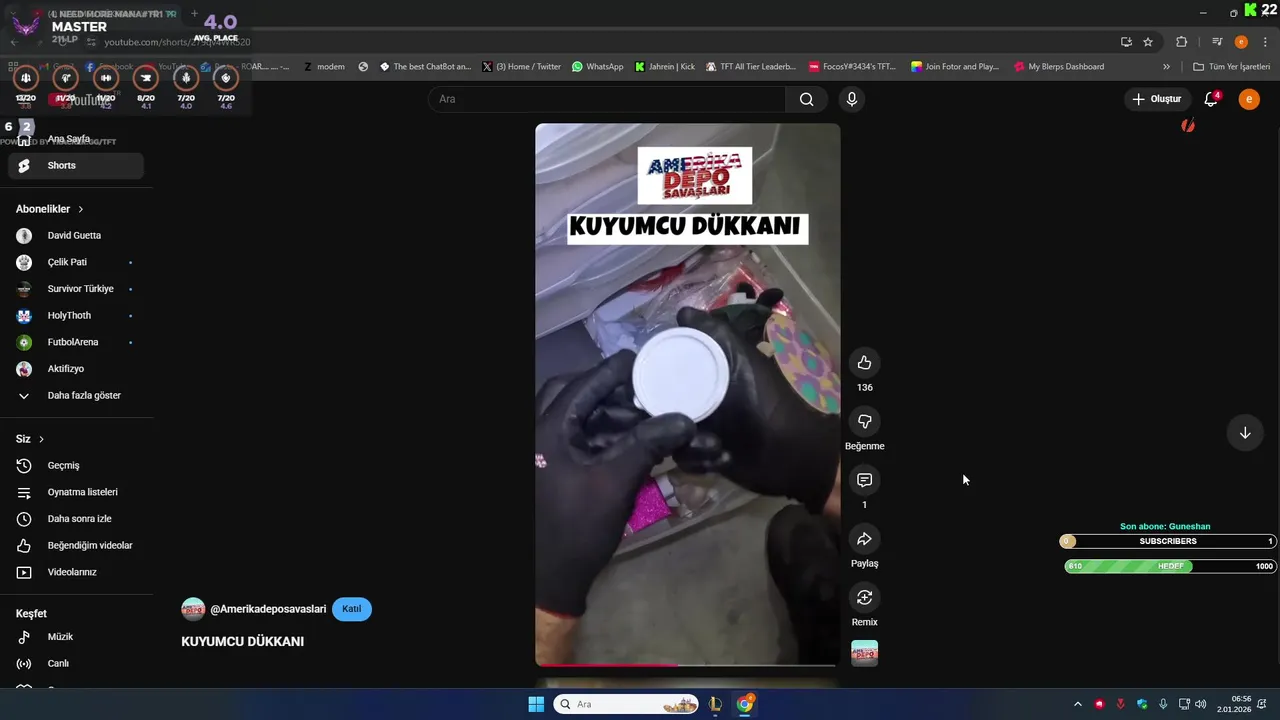Focus the YouTube Ara search field
1280x720 pixels.
point(606,99)
